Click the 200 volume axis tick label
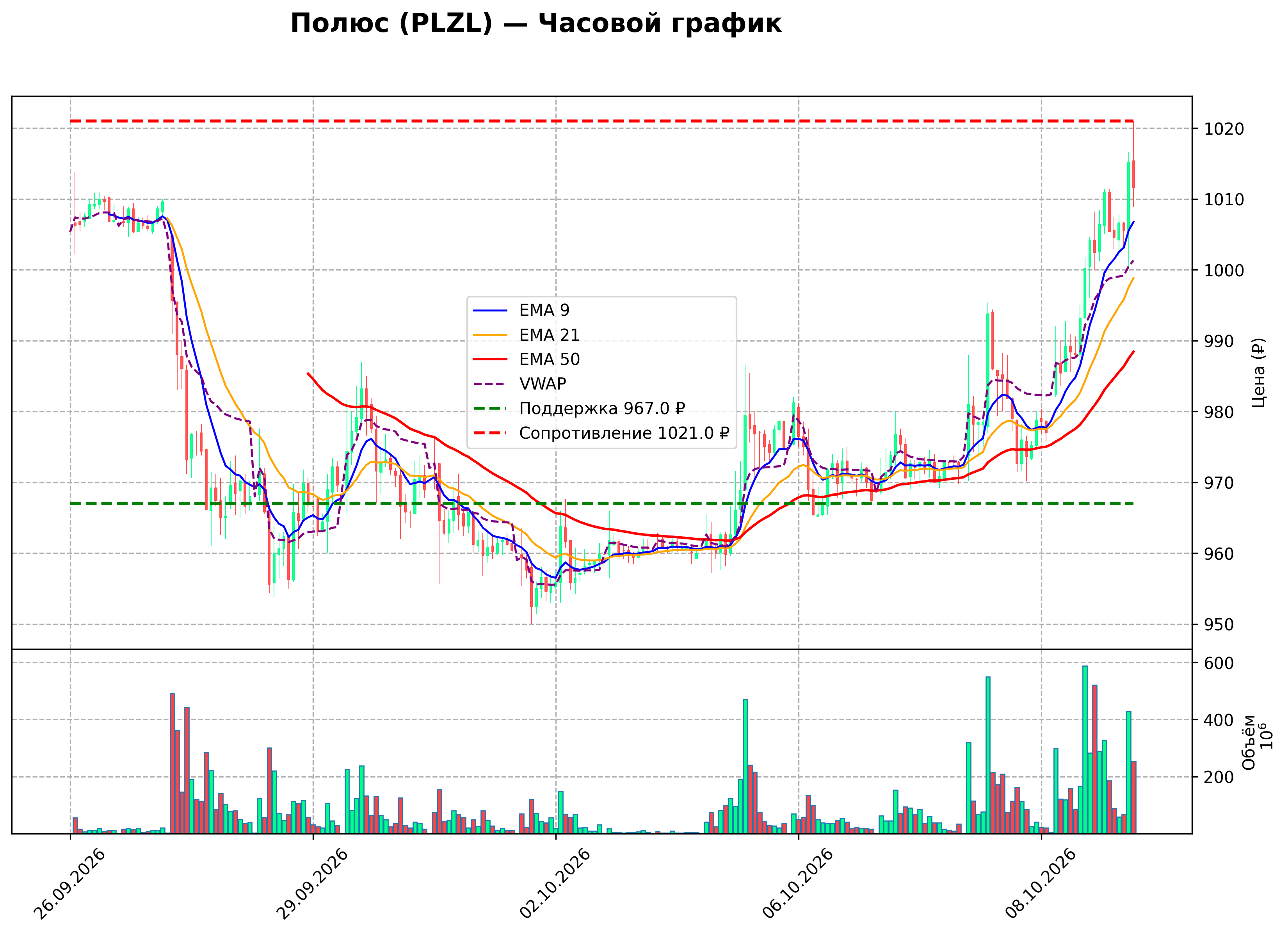 (1219, 778)
